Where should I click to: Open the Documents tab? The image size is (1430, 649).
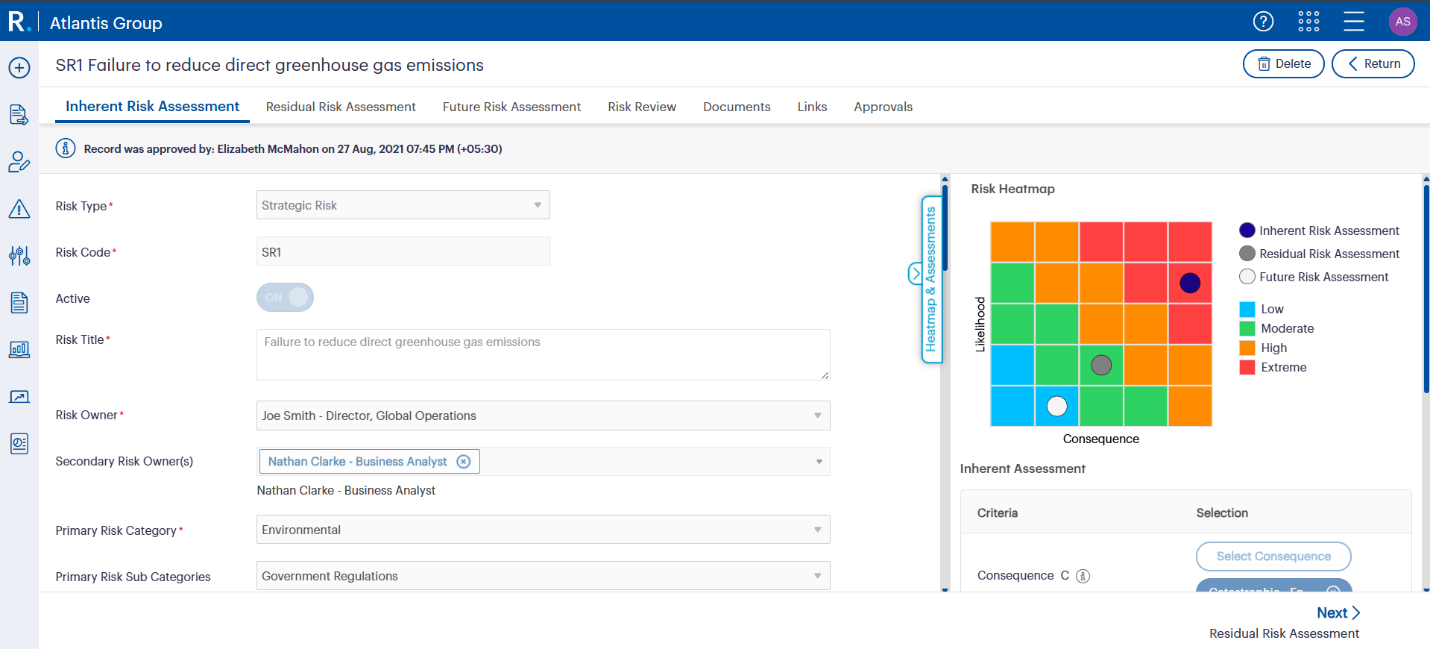[x=737, y=107]
